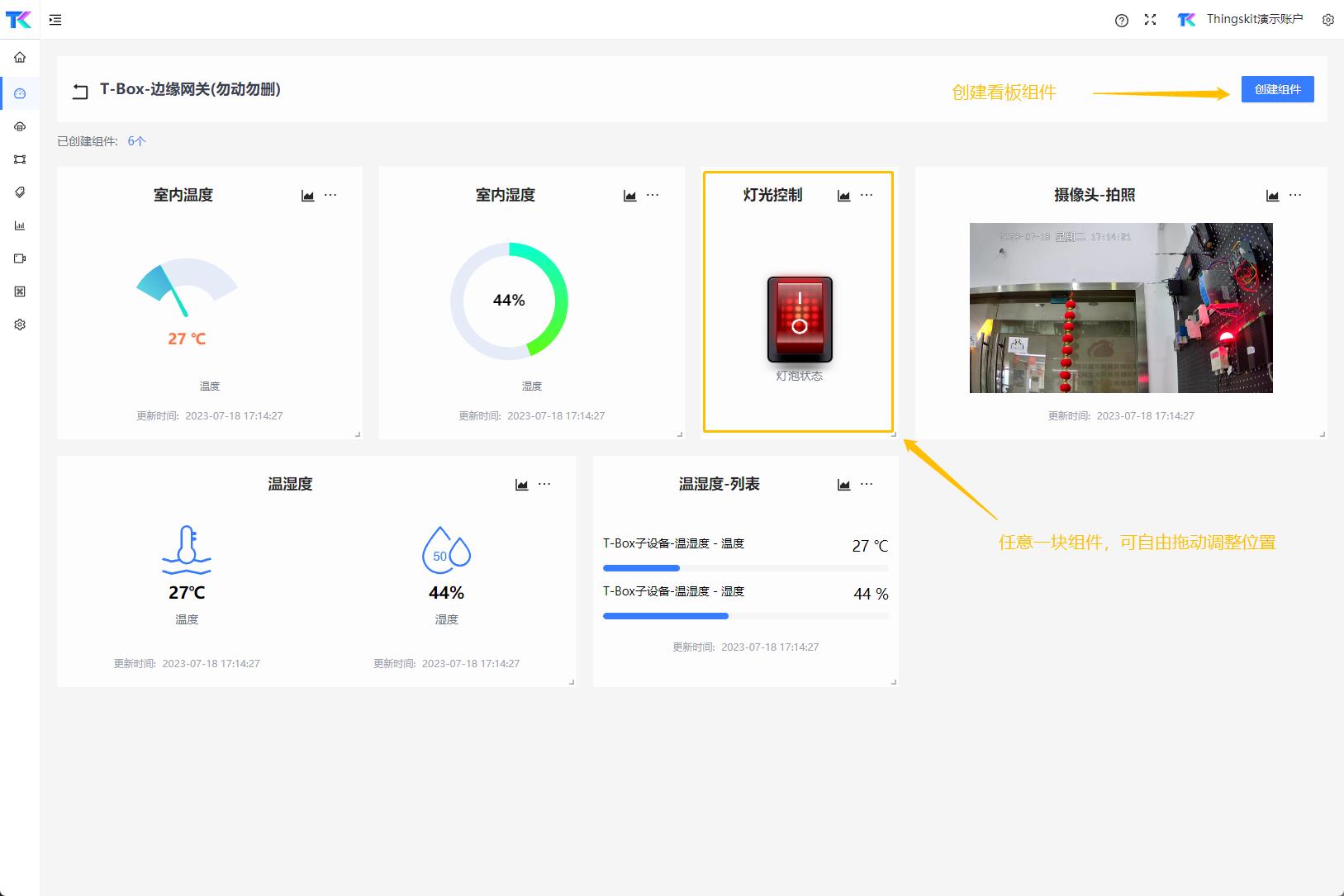This screenshot has width=1344, height=896.
Task: Open the Thingskit演示账户 user menu
Action: coord(1240,19)
